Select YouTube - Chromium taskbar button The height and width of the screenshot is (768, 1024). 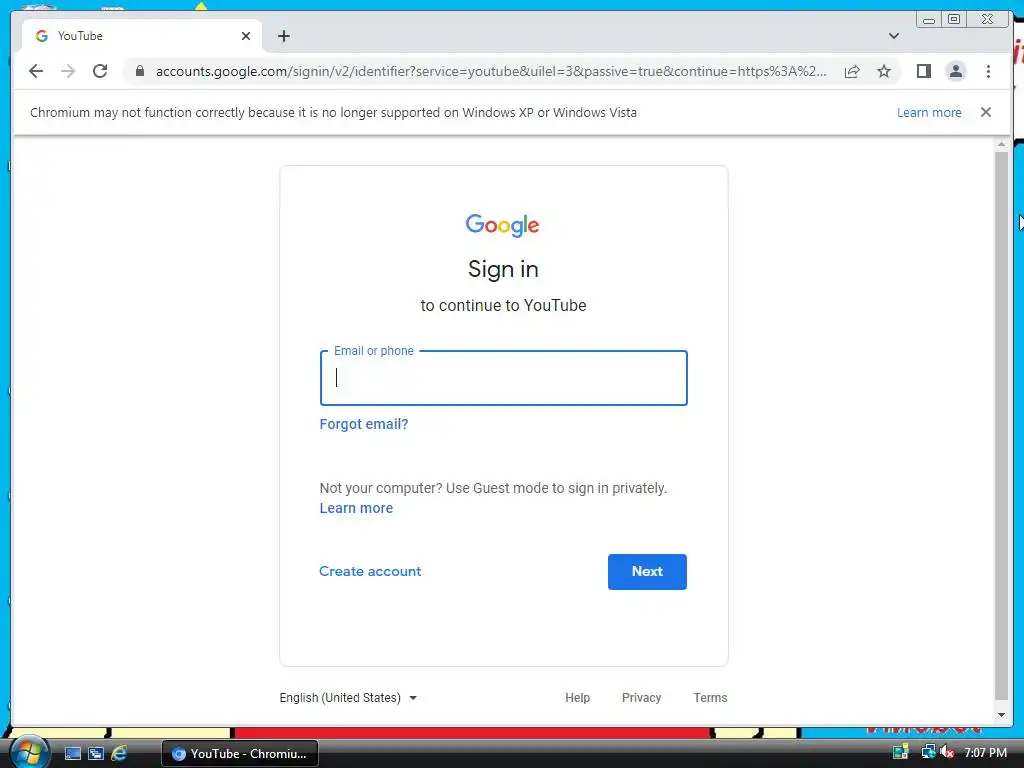(240, 754)
